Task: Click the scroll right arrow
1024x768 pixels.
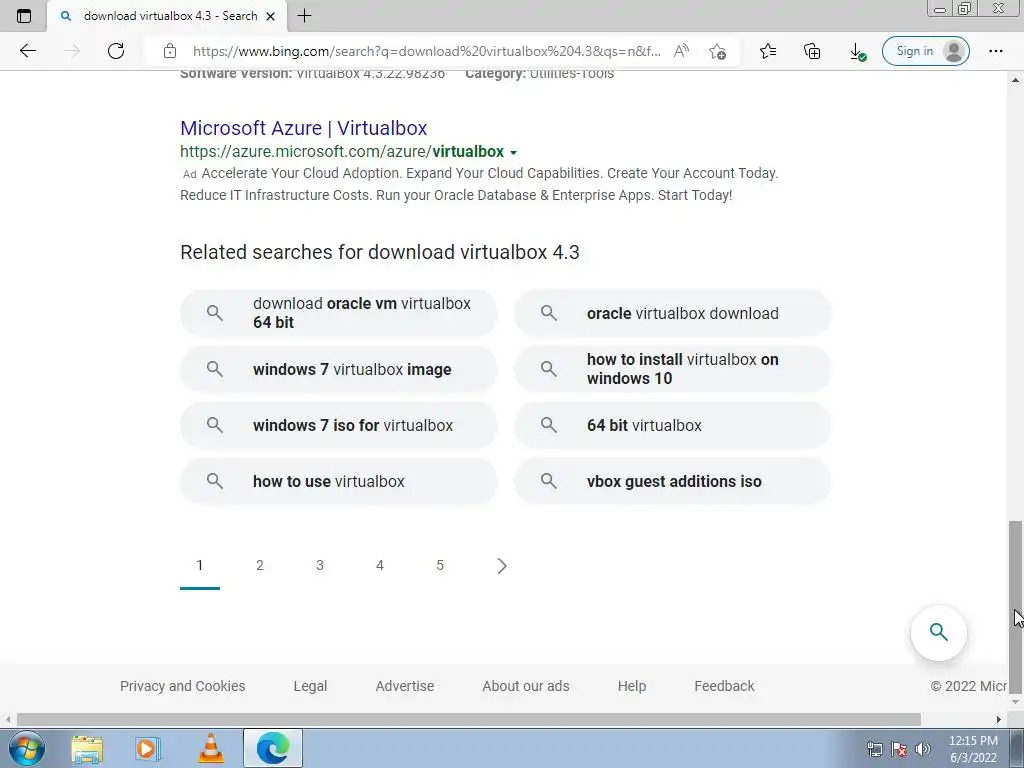Action: 999,719
